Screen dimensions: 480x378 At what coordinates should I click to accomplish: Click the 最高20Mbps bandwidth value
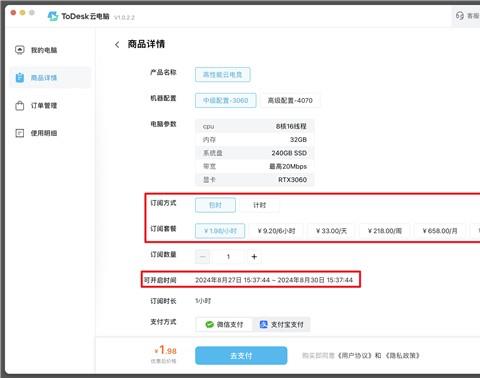click(x=288, y=166)
